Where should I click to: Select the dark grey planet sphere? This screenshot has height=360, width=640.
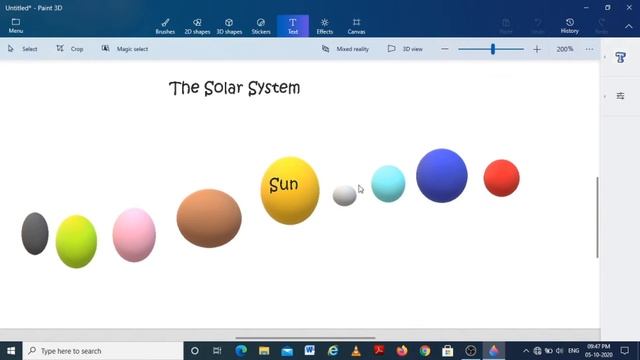[x=35, y=233]
